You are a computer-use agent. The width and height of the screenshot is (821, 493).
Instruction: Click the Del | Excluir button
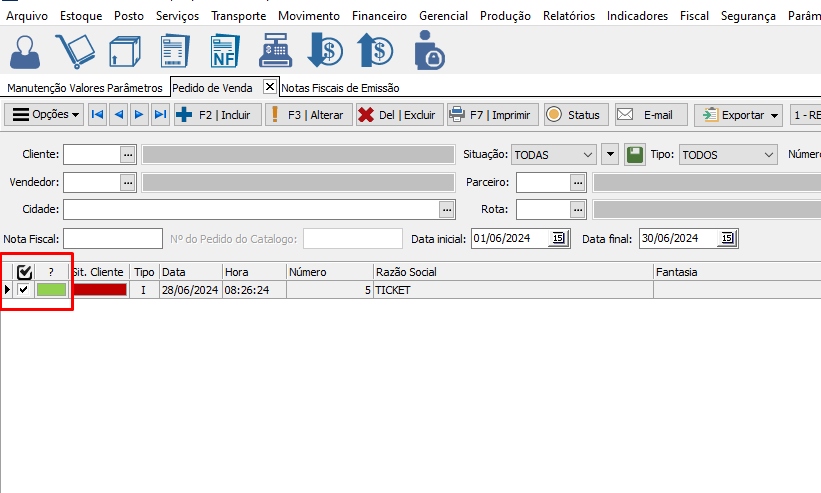tap(399, 115)
